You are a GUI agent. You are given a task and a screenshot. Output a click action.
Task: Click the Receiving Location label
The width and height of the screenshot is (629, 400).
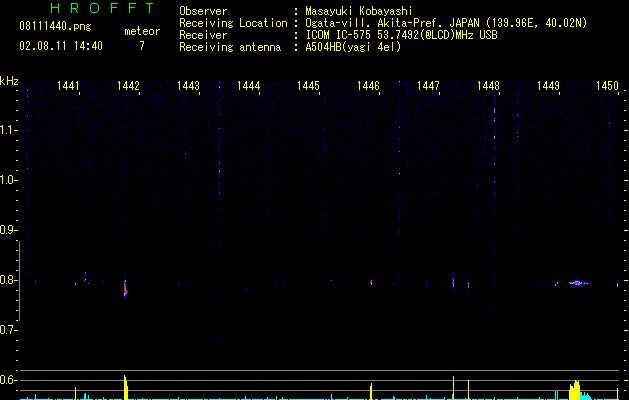coord(233,23)
